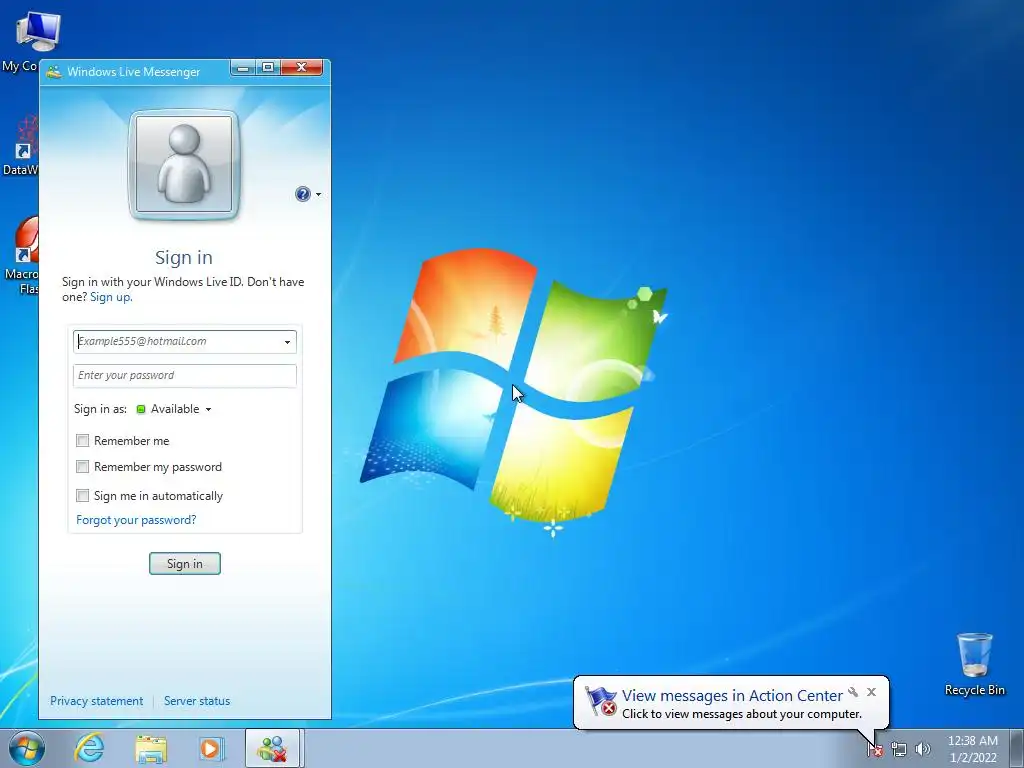Focus the Enter your password field
Image resolution: width=1024 pixels, height=768 pixels.
[185, 376]
